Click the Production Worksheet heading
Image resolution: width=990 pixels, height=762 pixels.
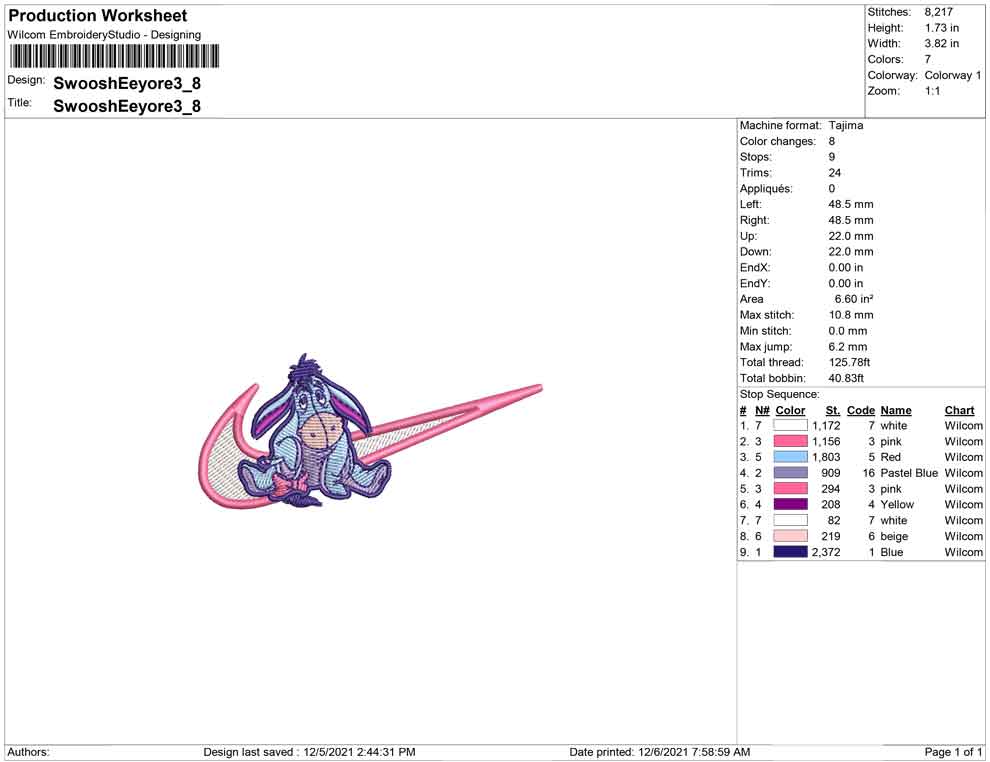tap(98, 16)
